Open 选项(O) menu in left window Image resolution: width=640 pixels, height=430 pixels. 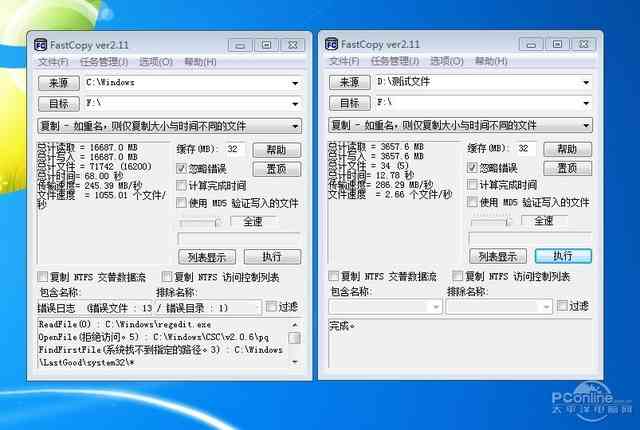point(156,62)
